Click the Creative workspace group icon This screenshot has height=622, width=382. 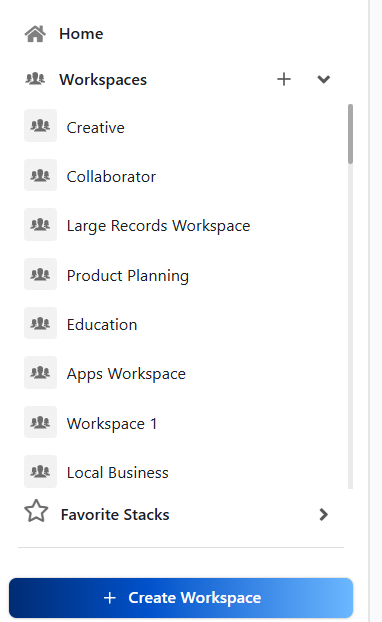click(x=40, y=126)
